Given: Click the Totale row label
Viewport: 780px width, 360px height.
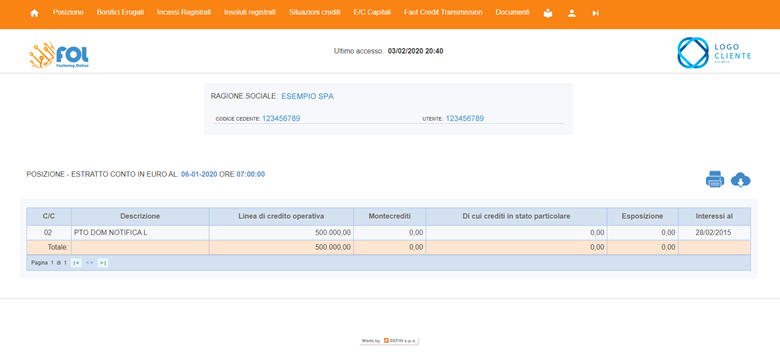Looking at the screenshot, I should coord(58,247).
